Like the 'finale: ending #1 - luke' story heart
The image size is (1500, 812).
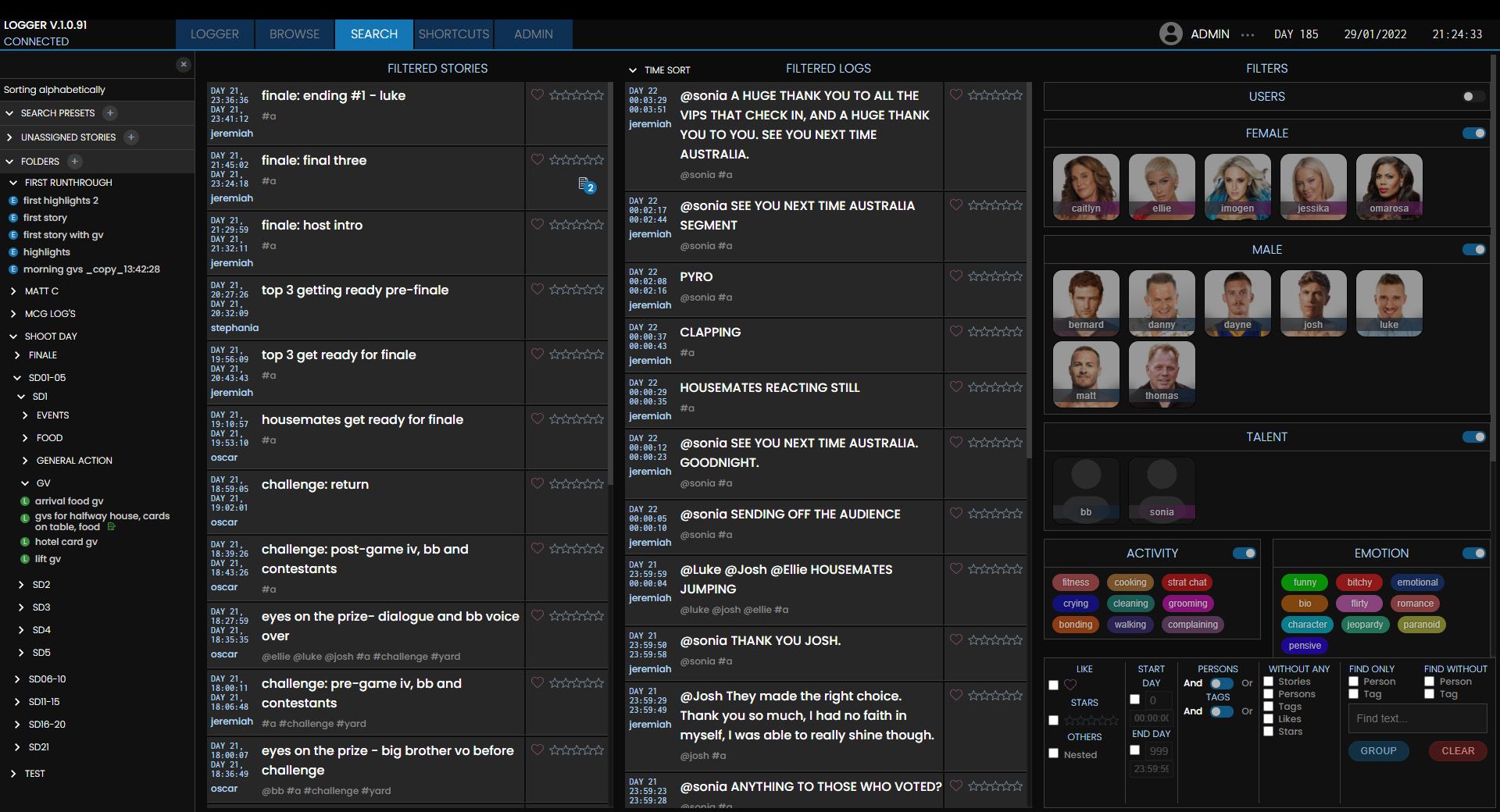[x=537, y=94]
